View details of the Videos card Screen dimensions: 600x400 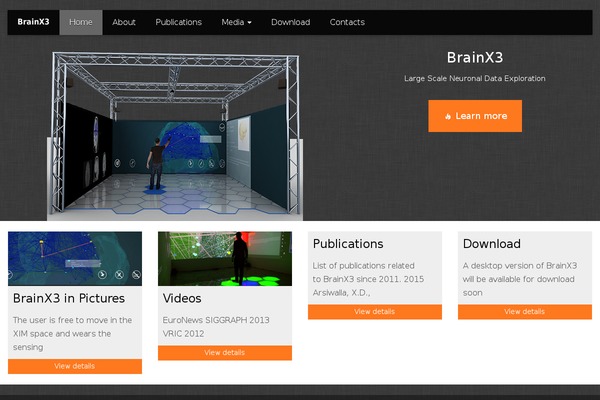point(225,353)
